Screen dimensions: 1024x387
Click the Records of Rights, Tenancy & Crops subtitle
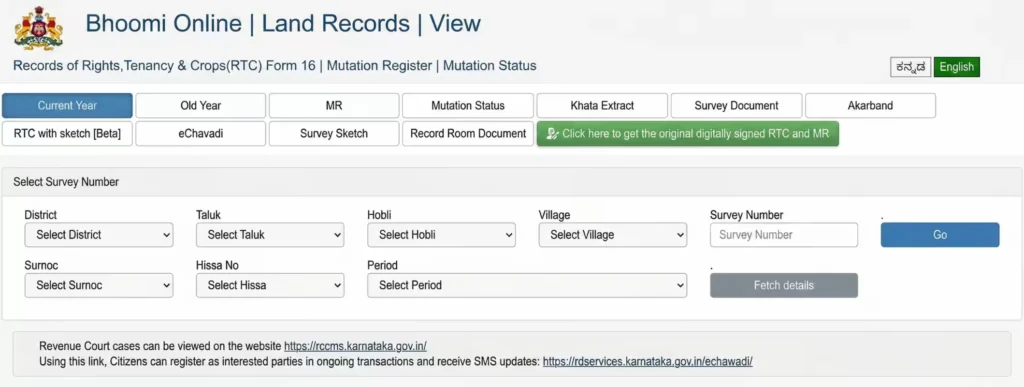click(274, 66)
